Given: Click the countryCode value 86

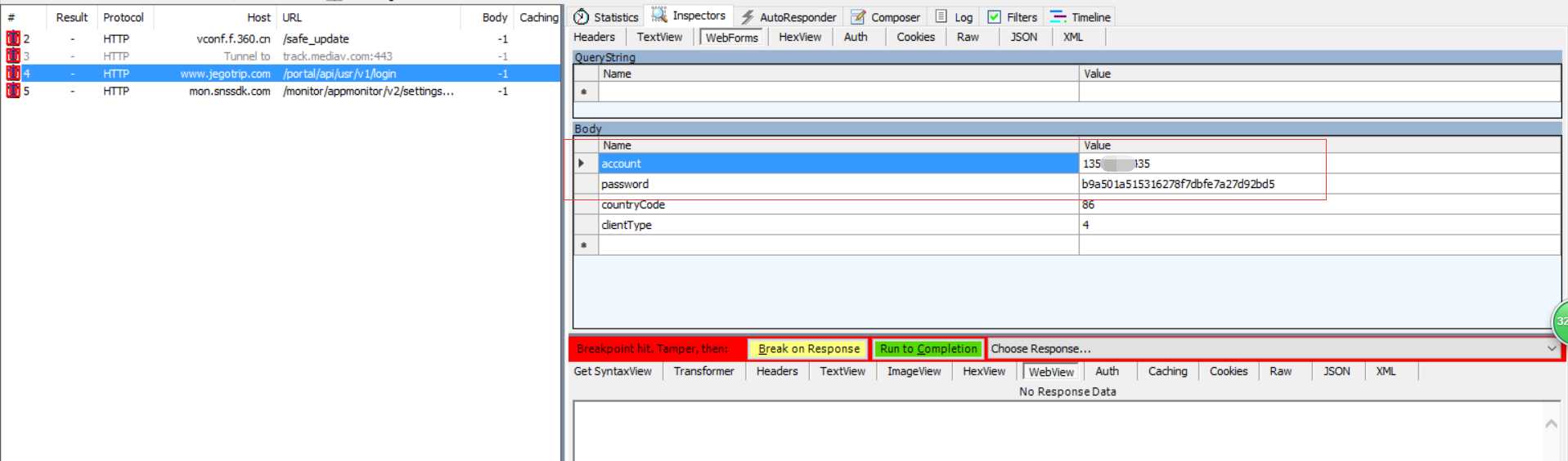Looking at the screenshot, I should [1319, 204].
